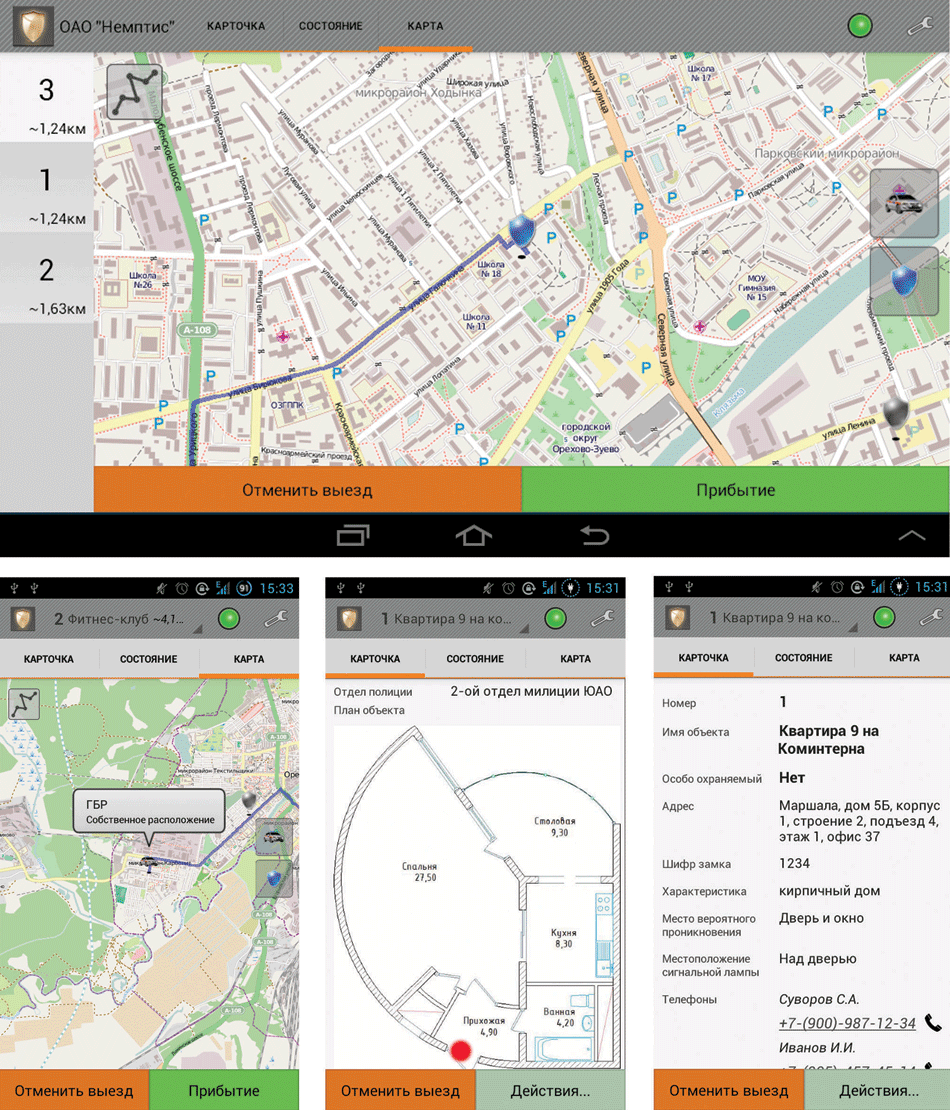Open the КАРТОЧКА tab on the tablet
Screen dimensions: 950x1110
point(236,26)
